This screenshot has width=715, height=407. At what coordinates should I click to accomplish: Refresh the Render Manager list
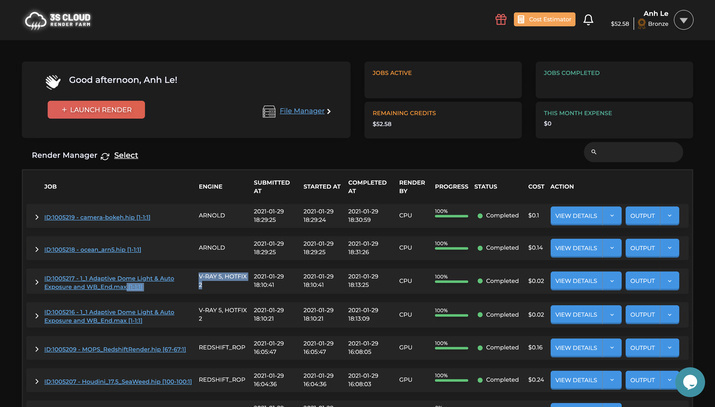(x=105, y=156)
